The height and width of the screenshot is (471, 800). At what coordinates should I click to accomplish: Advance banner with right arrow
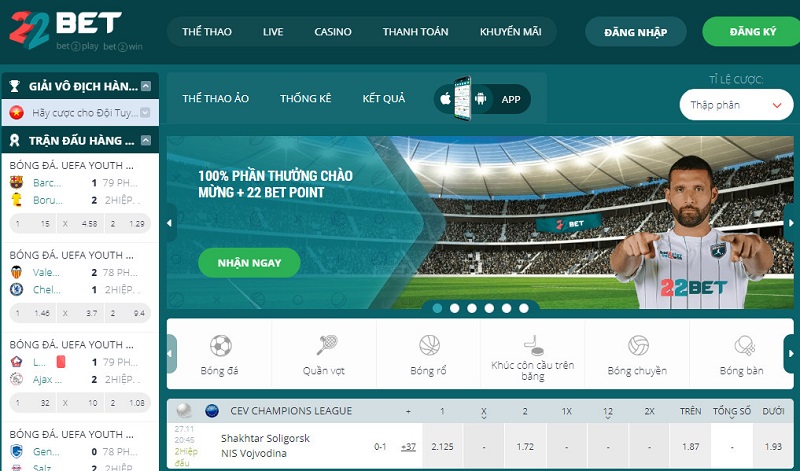point(791,223)
